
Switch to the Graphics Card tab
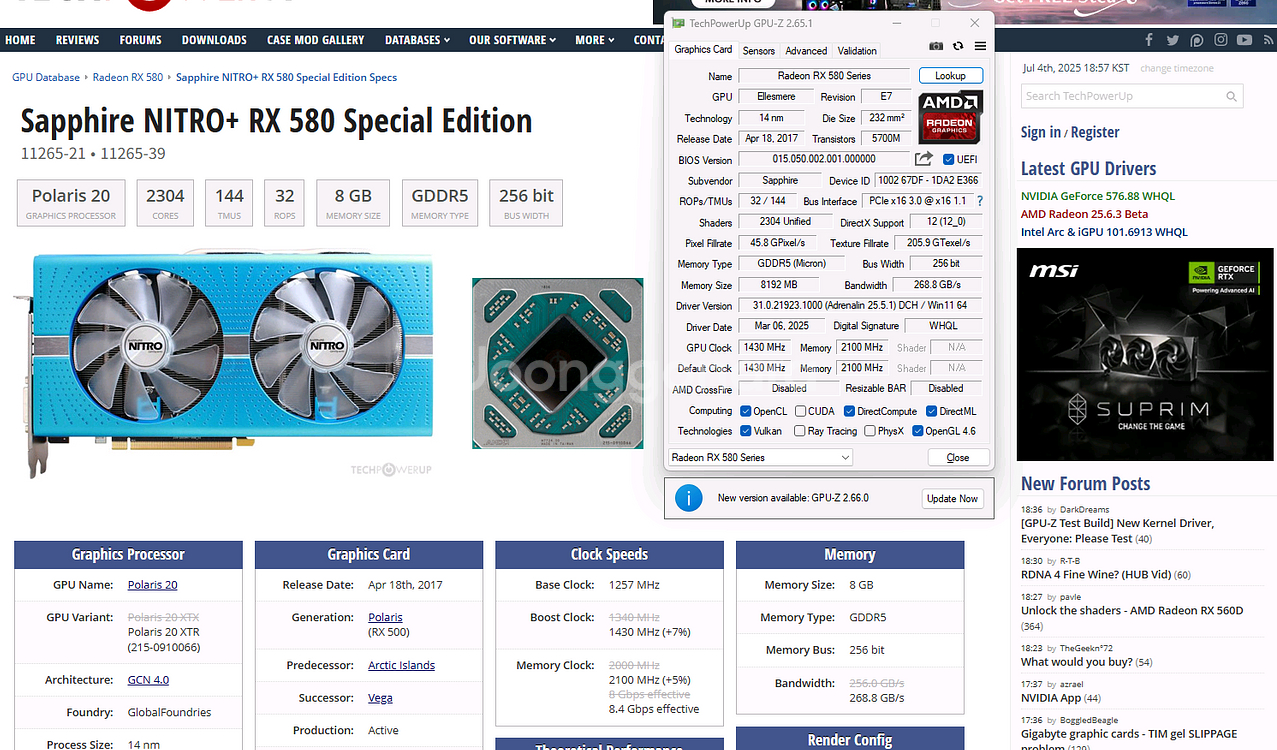tap(703, 49)
